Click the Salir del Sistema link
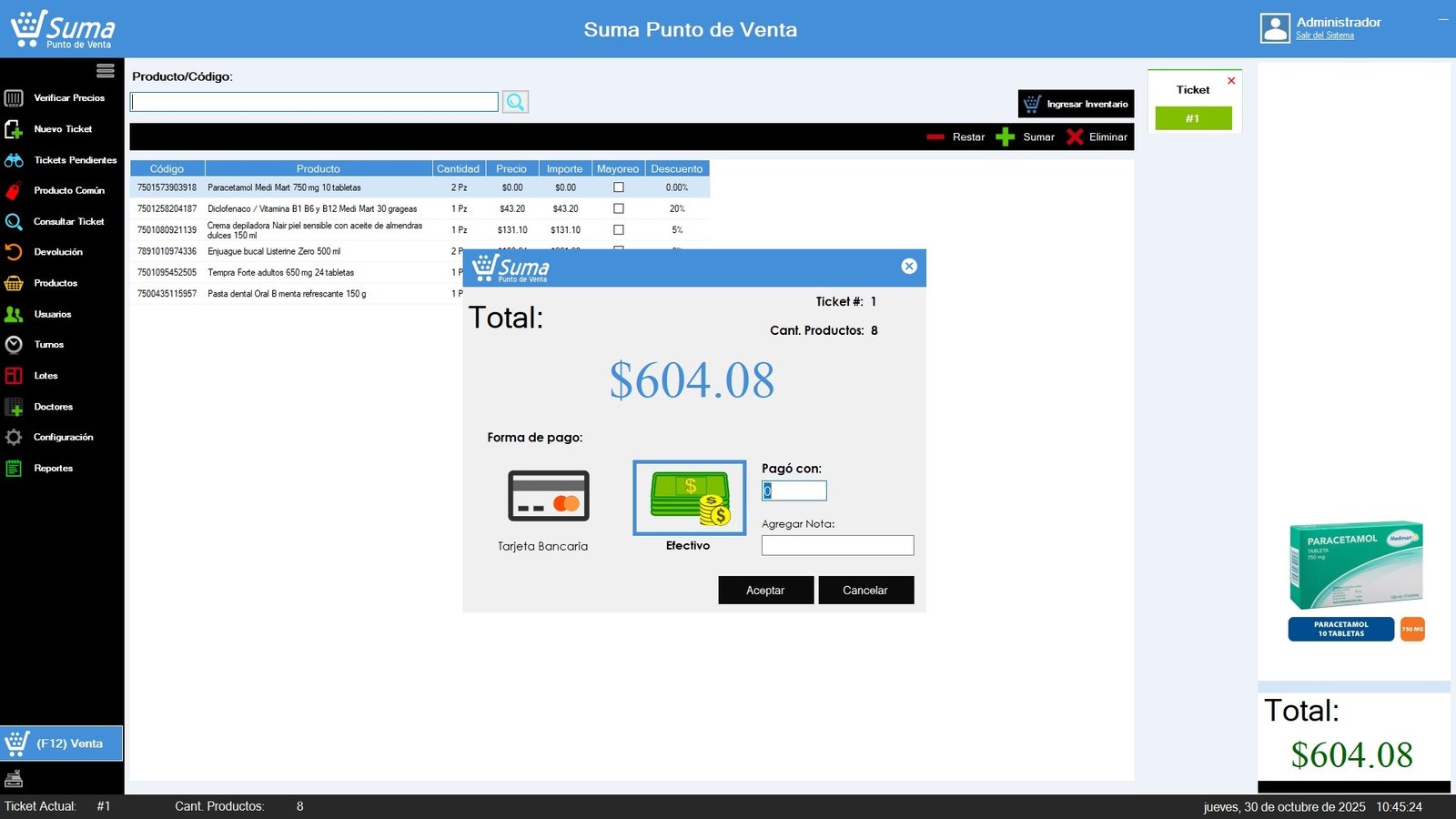The image size is (1456, 819). (1324, 35)
